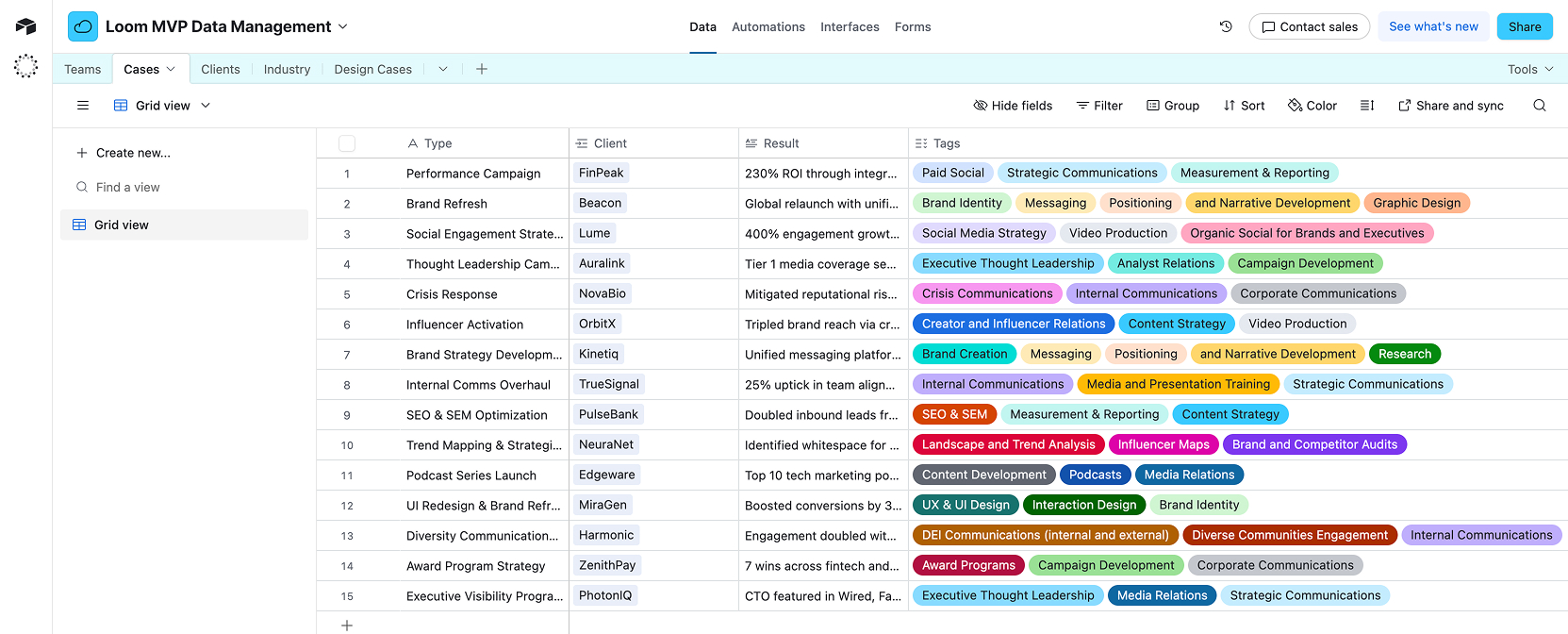
Task: Open the Teams table tab
Action: tap(83, 69)
